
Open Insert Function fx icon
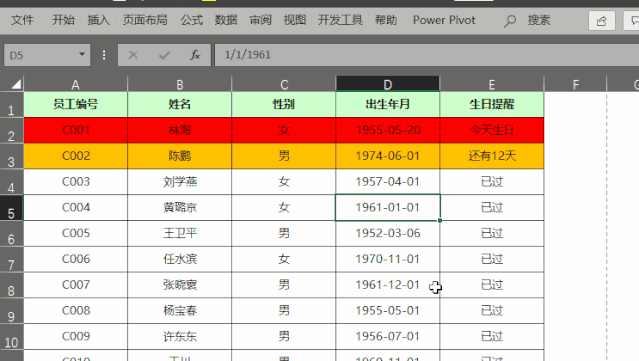point(195,55)
